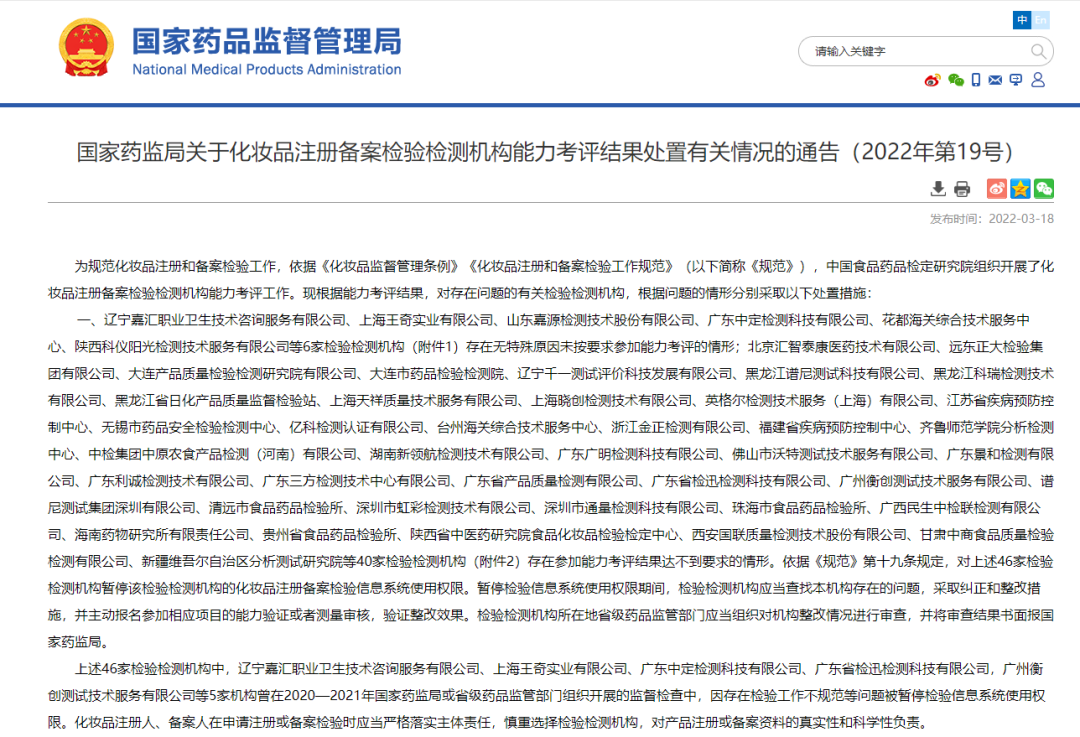Screen dimensions: 1080x737
Task: Click the national emblem logo
Action: (x=86, y=48)
